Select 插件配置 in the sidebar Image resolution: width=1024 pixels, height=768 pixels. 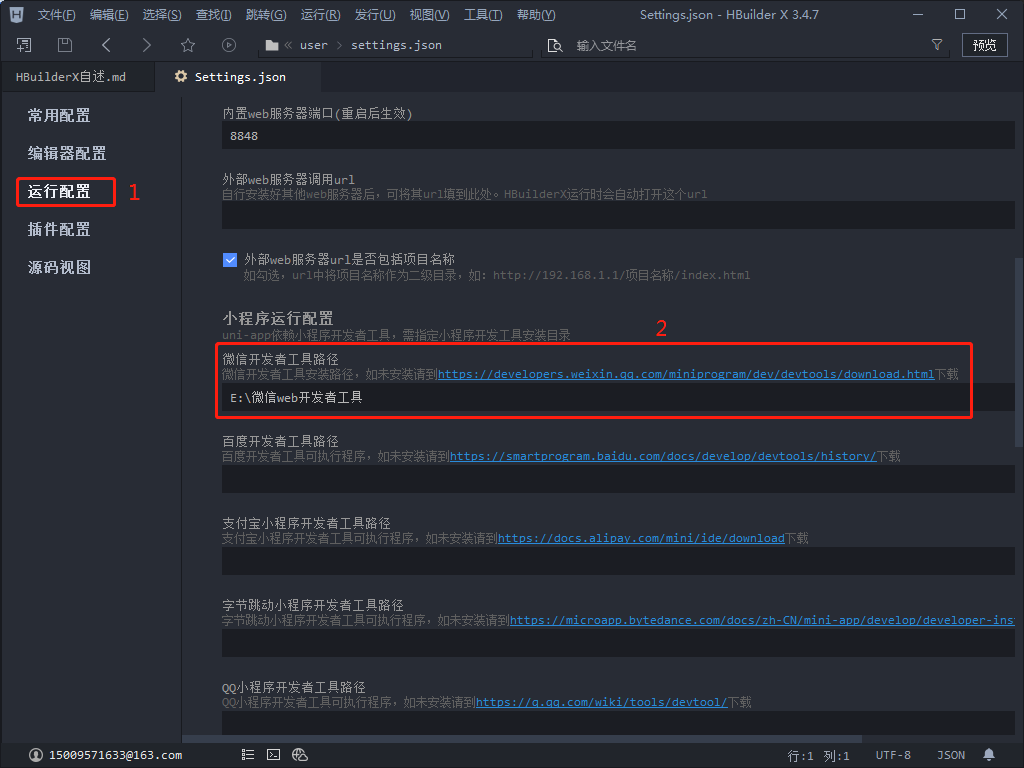(59, 229)
